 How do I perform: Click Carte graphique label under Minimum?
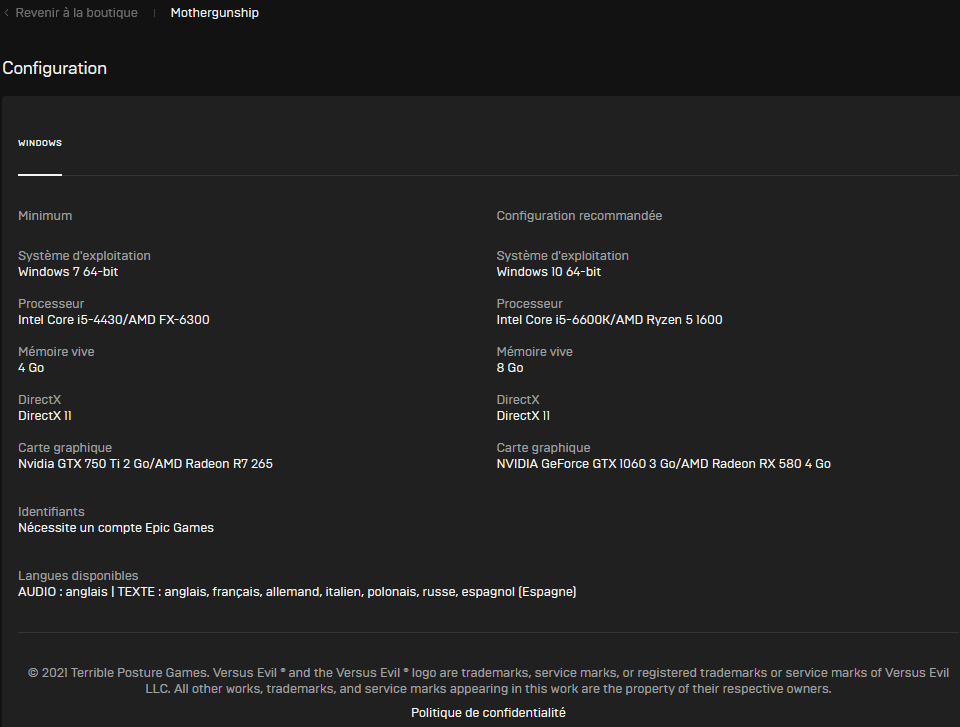tap(65, 448)
